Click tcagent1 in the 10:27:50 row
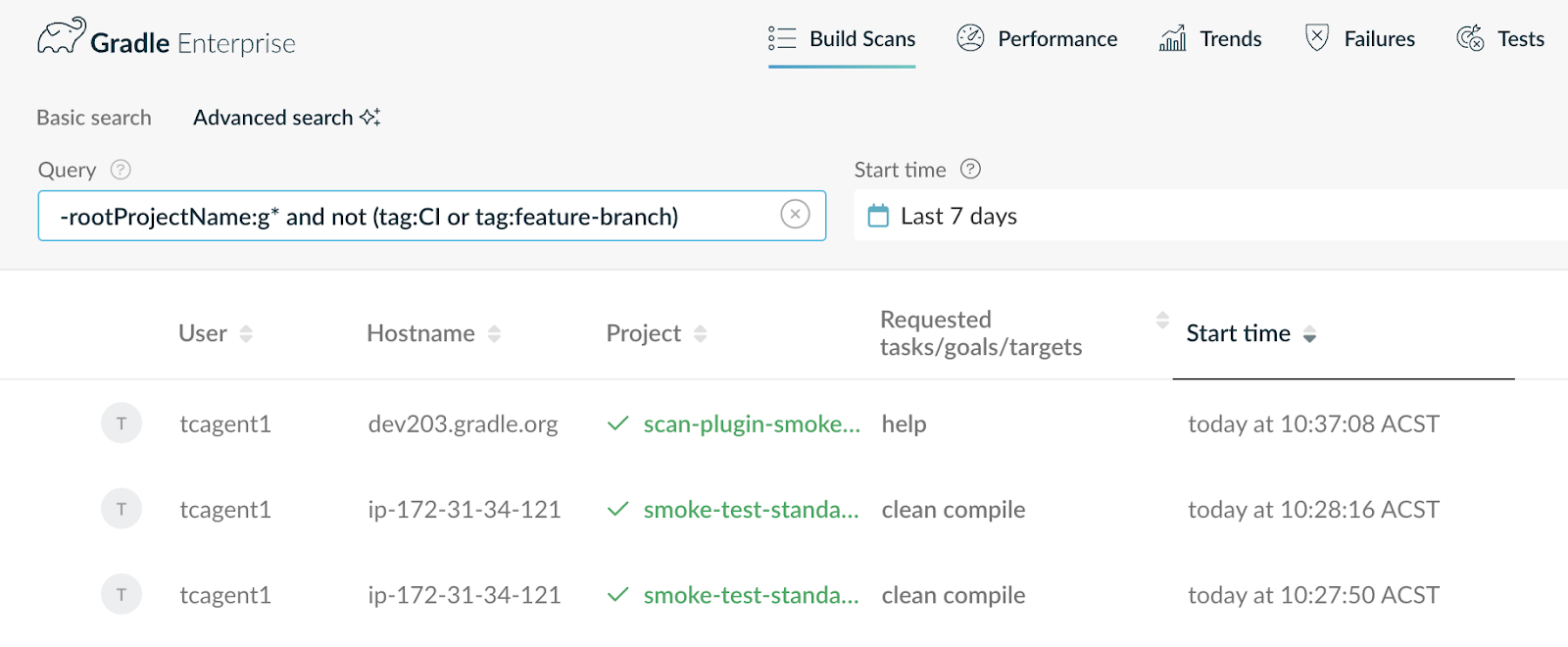Viewport: 1568px width, 647px height. (x=225, y=594)
